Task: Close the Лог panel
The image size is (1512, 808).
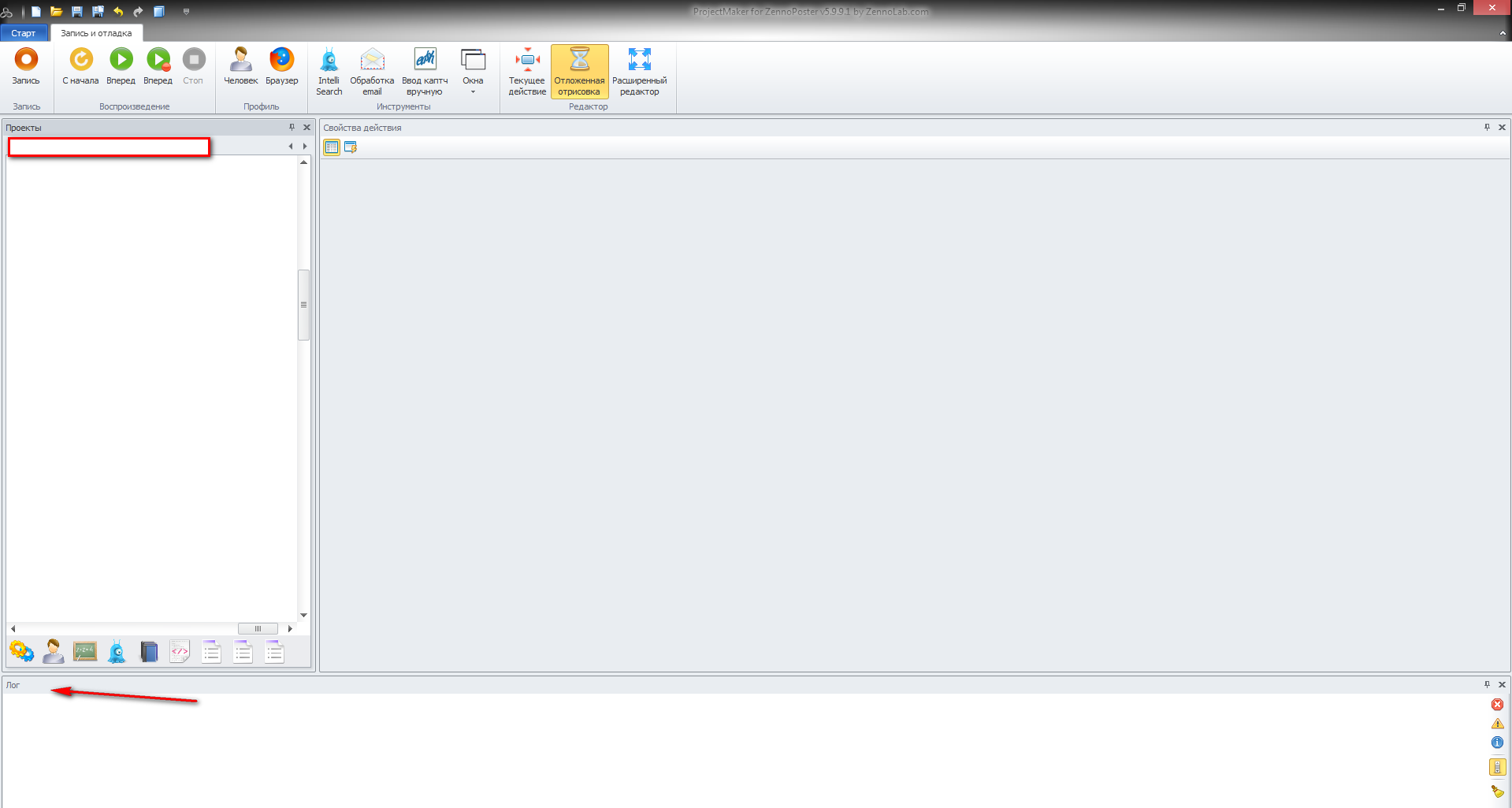Action: 1502,684
